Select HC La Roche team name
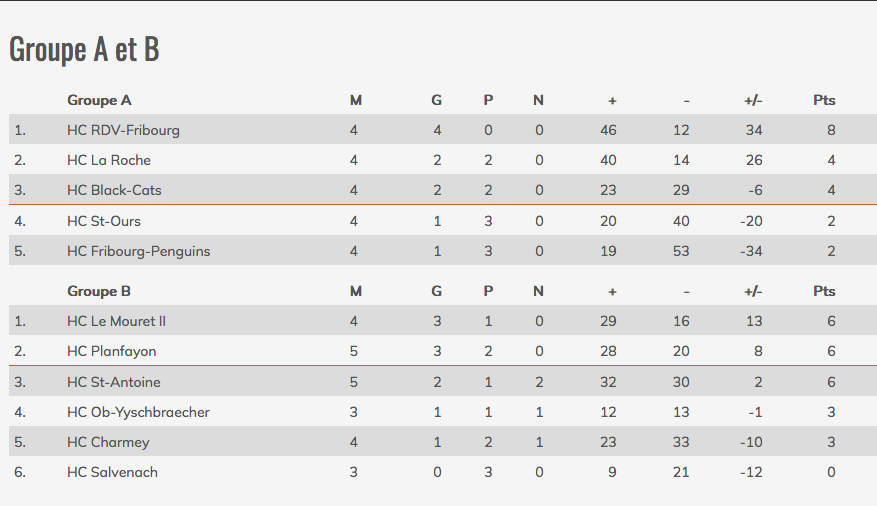Viewport: 877px width, 506px height. [109, 160]
